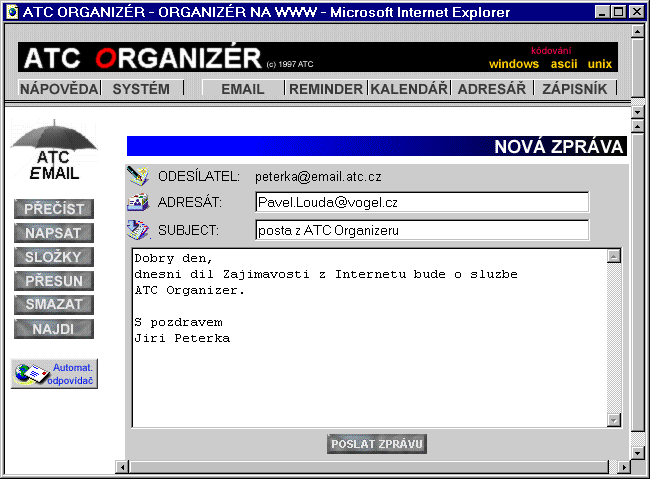The height and width of the screenshot is (479, 650).
Task: Open the KALENDÁŘ section
Action: (x=409, y=88)
